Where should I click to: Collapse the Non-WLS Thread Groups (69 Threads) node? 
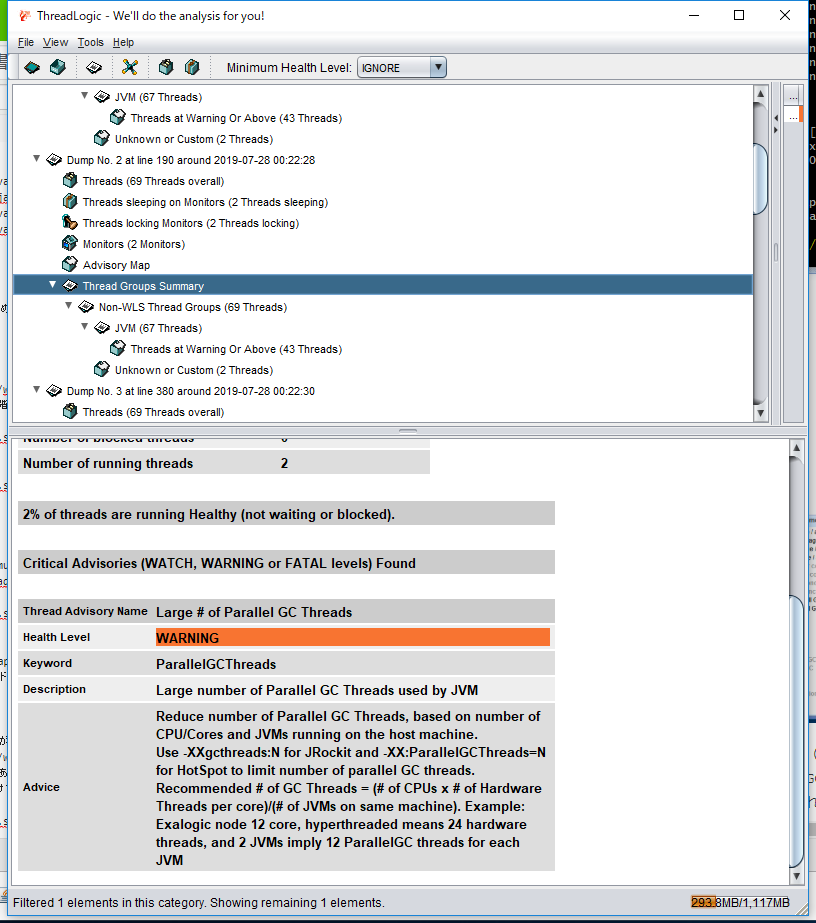pyautogui.click(x=68, y=306)
